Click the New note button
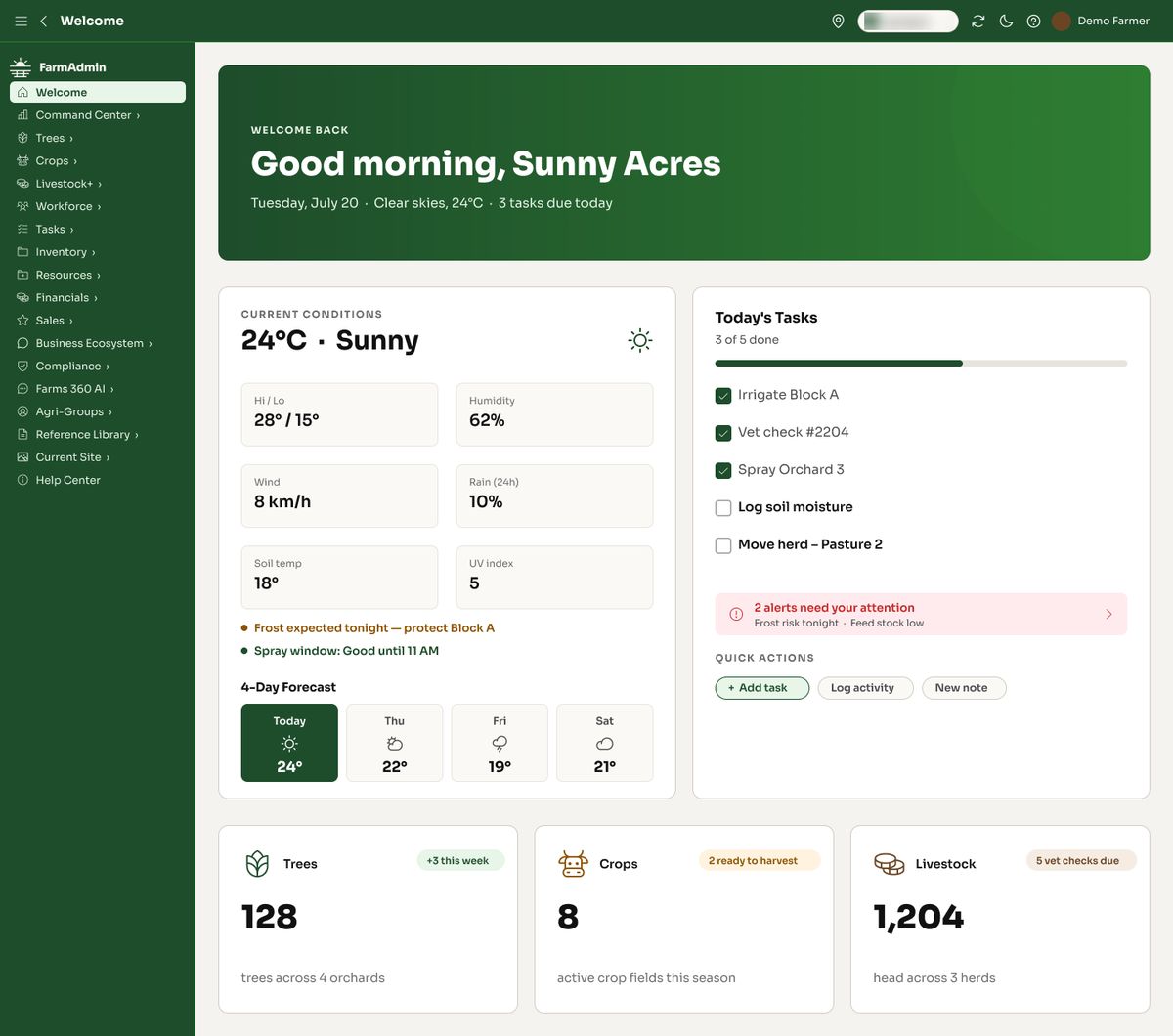Image resolution: width=1173 pixels, height=1036 pixels. [x=964, y=688]
